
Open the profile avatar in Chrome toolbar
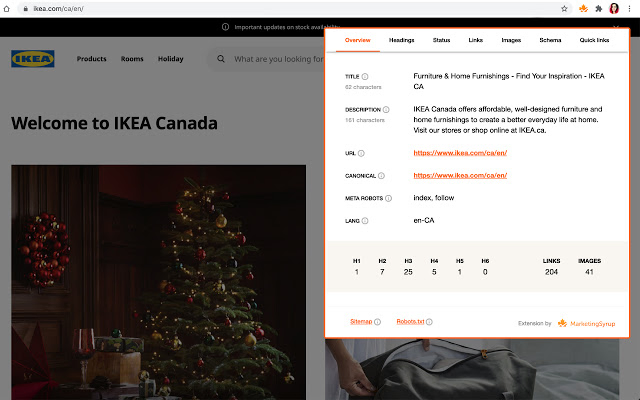pos(614,8)
